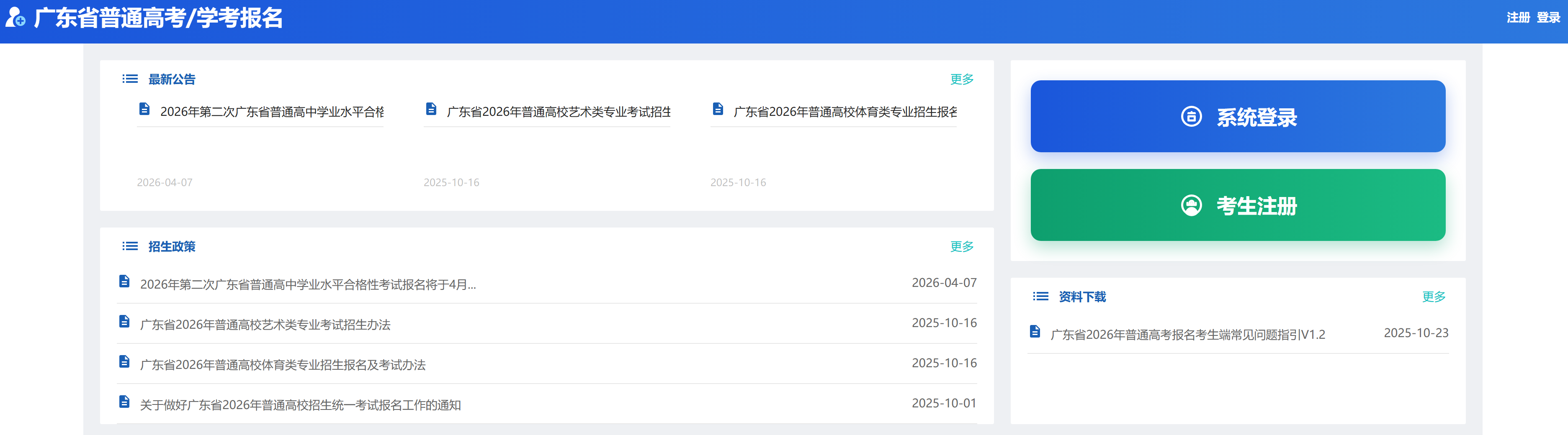Click the list icon beside 招生政策
This screenshot has height=435, width=1568.
[130, 246]
